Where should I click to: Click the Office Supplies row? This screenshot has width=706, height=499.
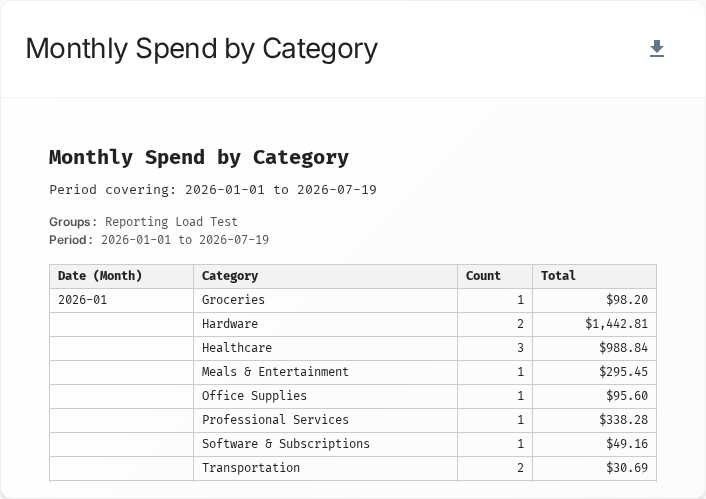click(353, 396)
